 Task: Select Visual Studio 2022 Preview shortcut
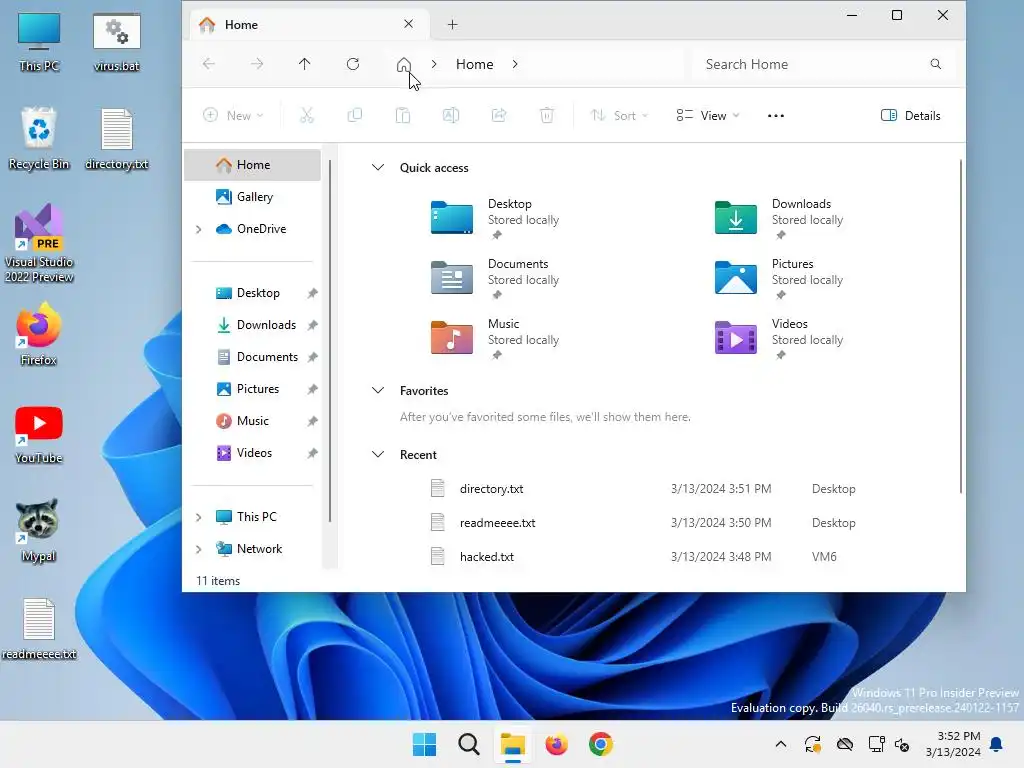39,243
